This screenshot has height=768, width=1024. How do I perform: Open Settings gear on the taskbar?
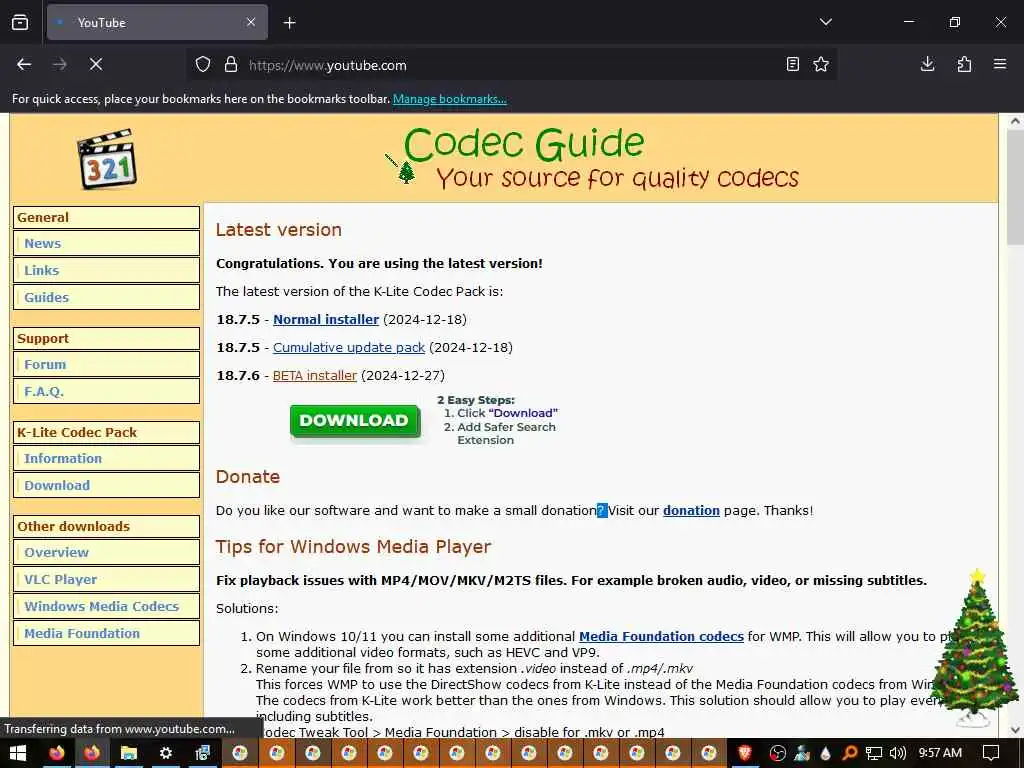(166, 753)
